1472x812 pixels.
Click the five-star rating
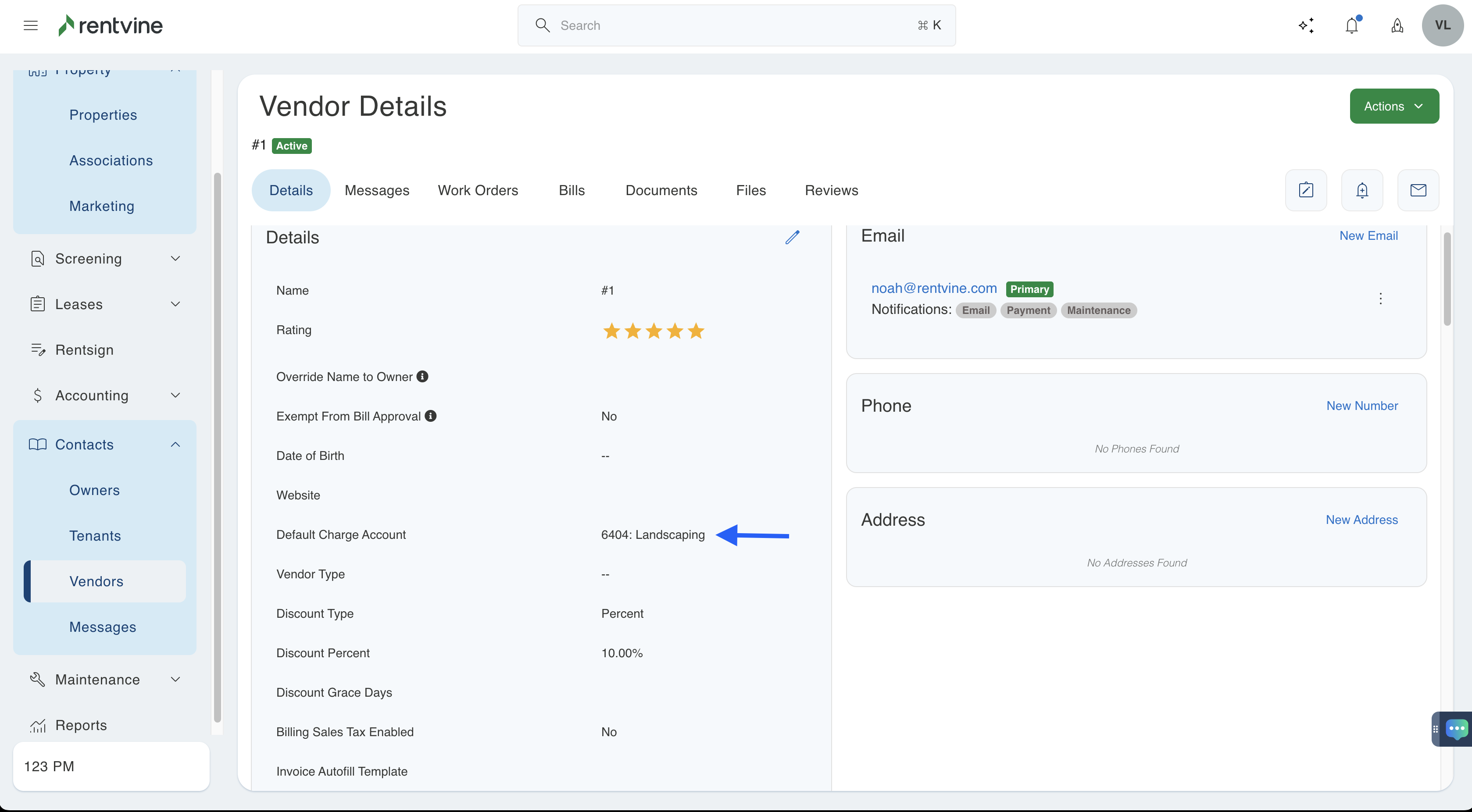click(653, 331)
